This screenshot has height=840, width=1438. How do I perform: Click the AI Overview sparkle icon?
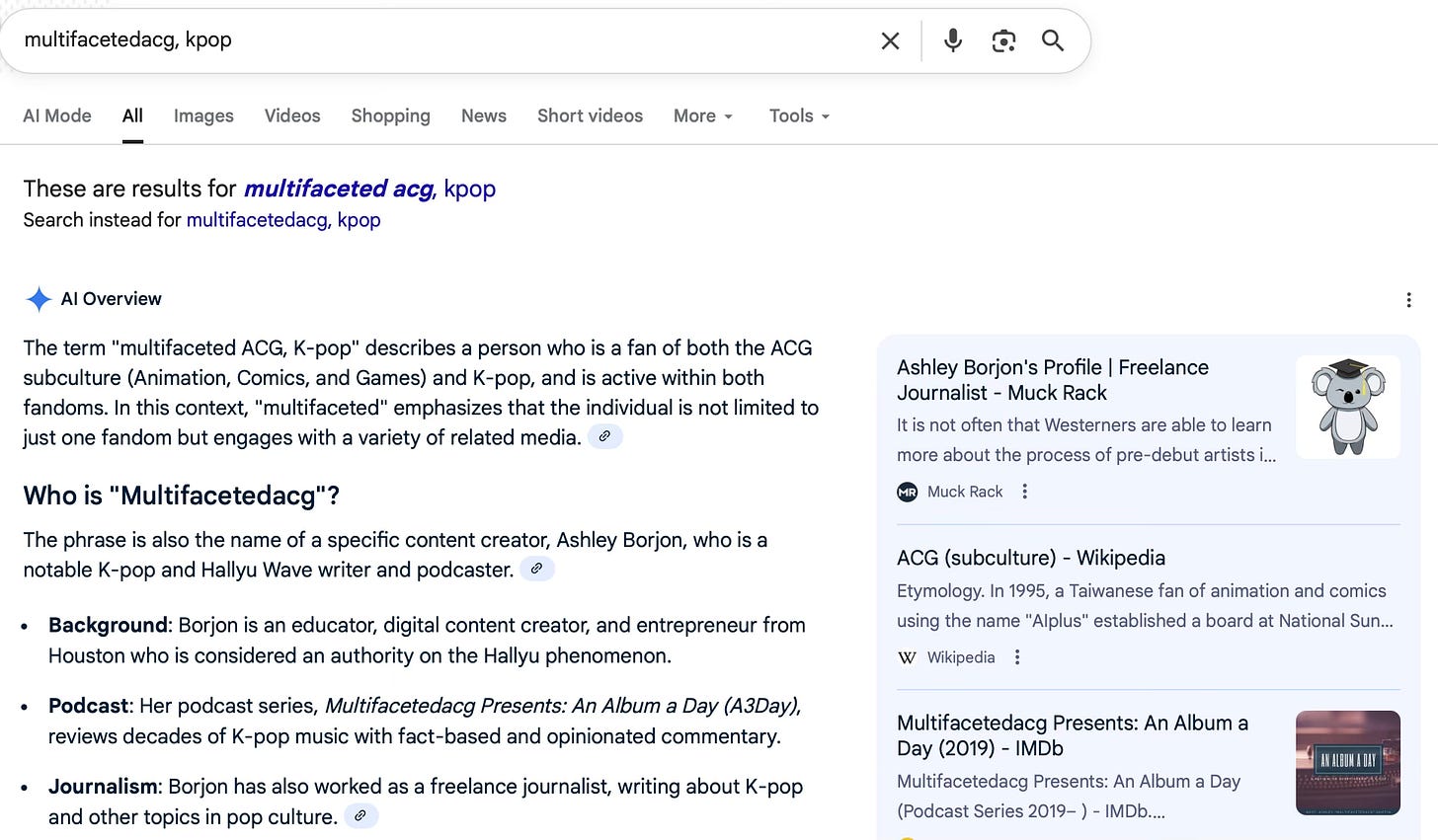click(x=39, y=299)
